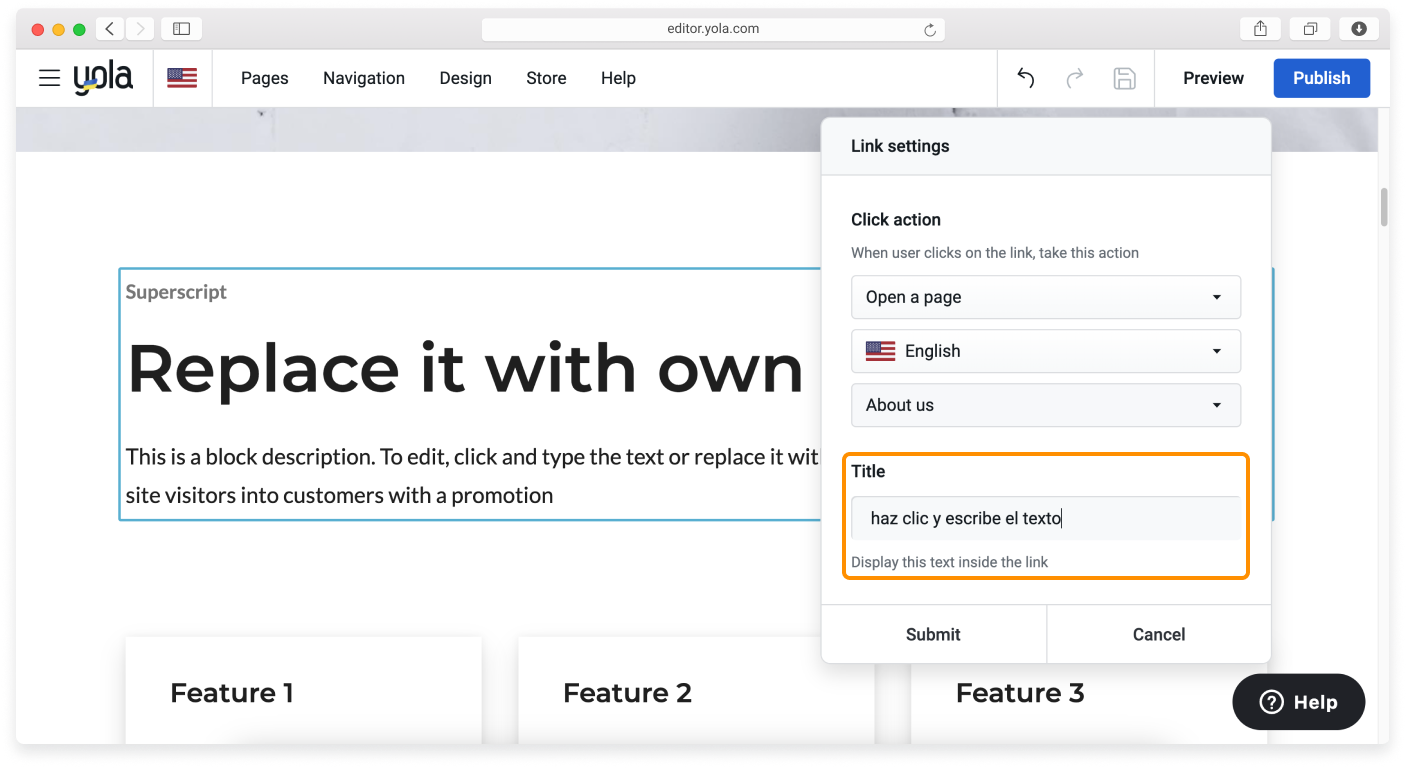
Task: Open the Design menu
Action: click(465, 78)
